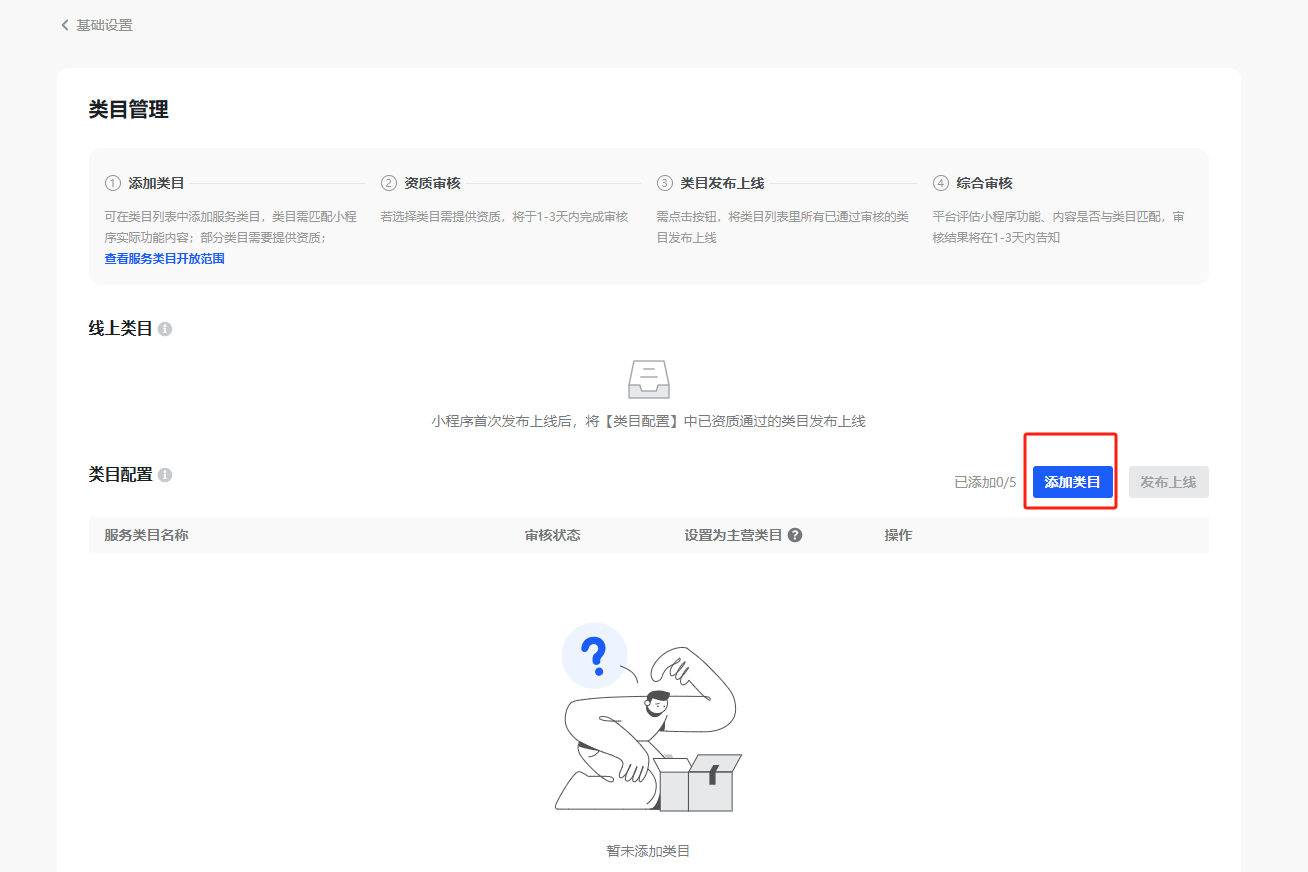Click the step 2 circle number icon
1308x872 pixels.
(x=389, y=183)
